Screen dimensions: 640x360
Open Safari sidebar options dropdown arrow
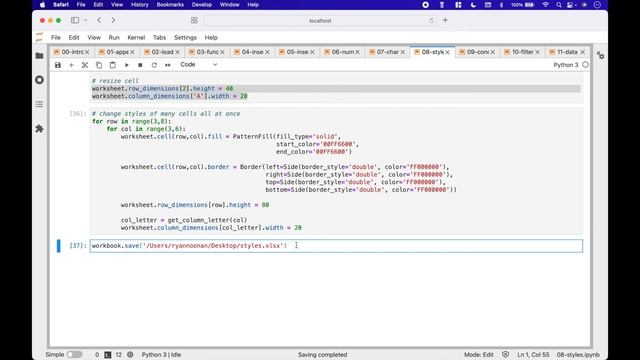(x=85, y=20)
